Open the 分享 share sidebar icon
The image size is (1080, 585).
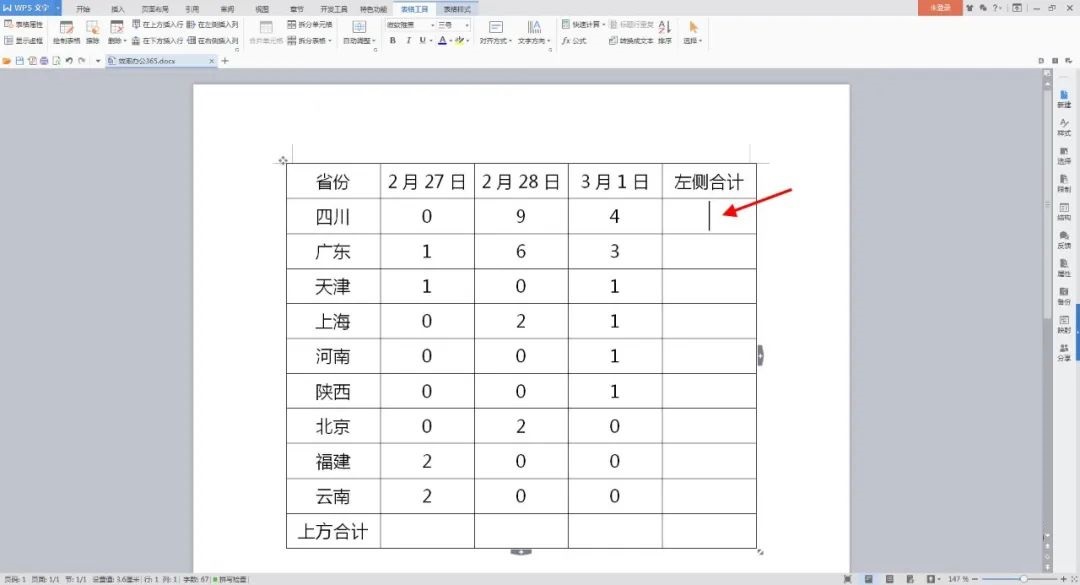click(x=1063, y=352)
